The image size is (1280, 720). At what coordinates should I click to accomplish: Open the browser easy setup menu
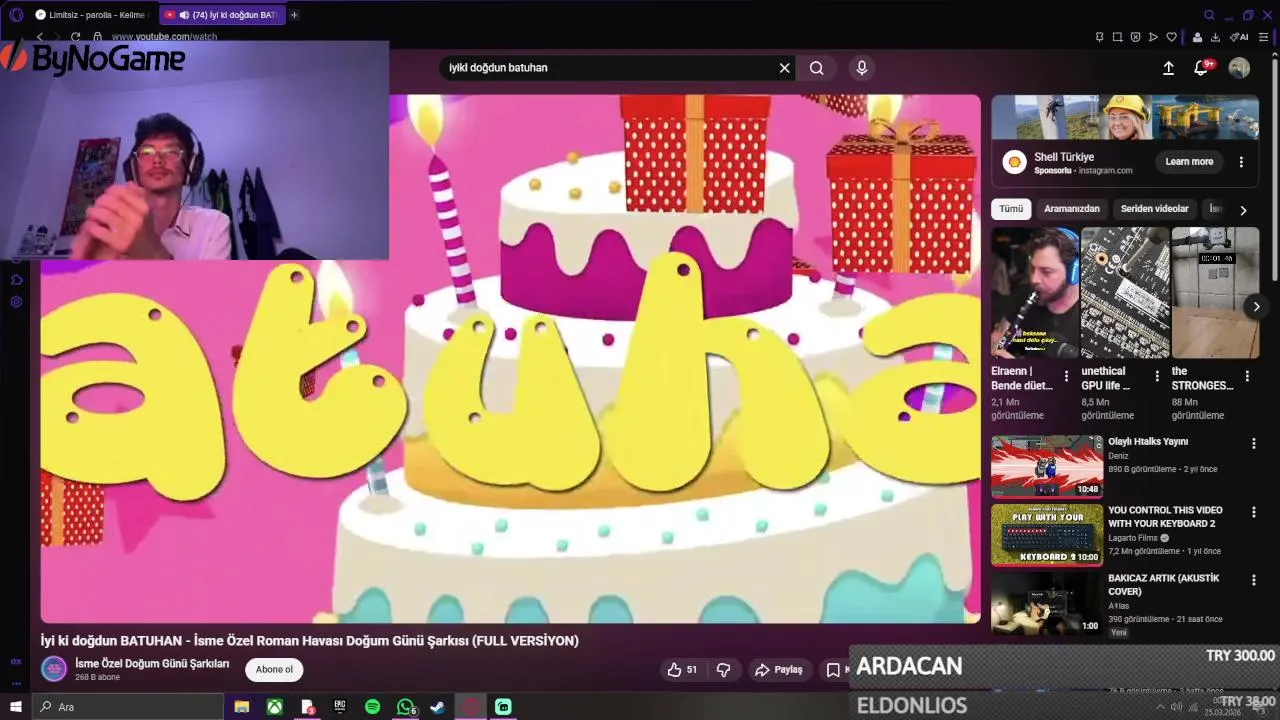coord(1261,37)
